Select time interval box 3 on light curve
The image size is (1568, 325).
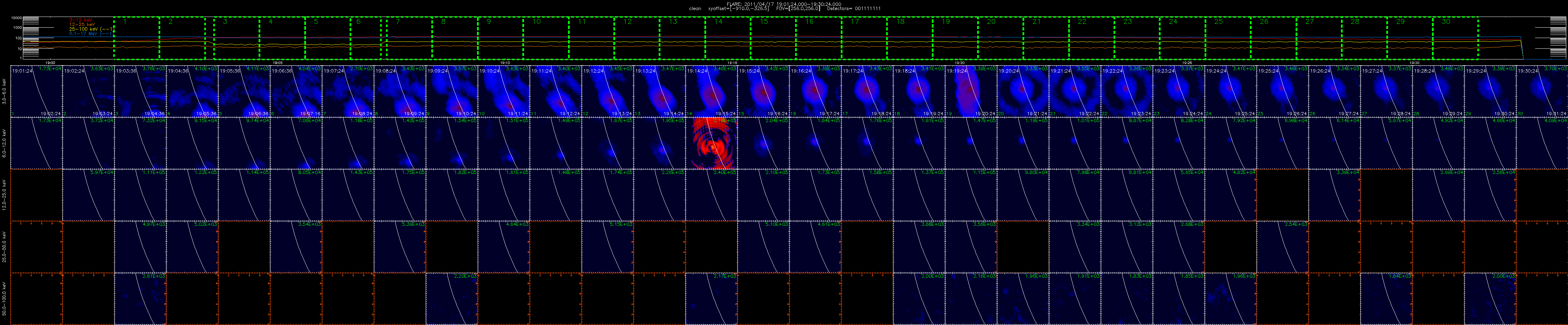click(237, 38)
